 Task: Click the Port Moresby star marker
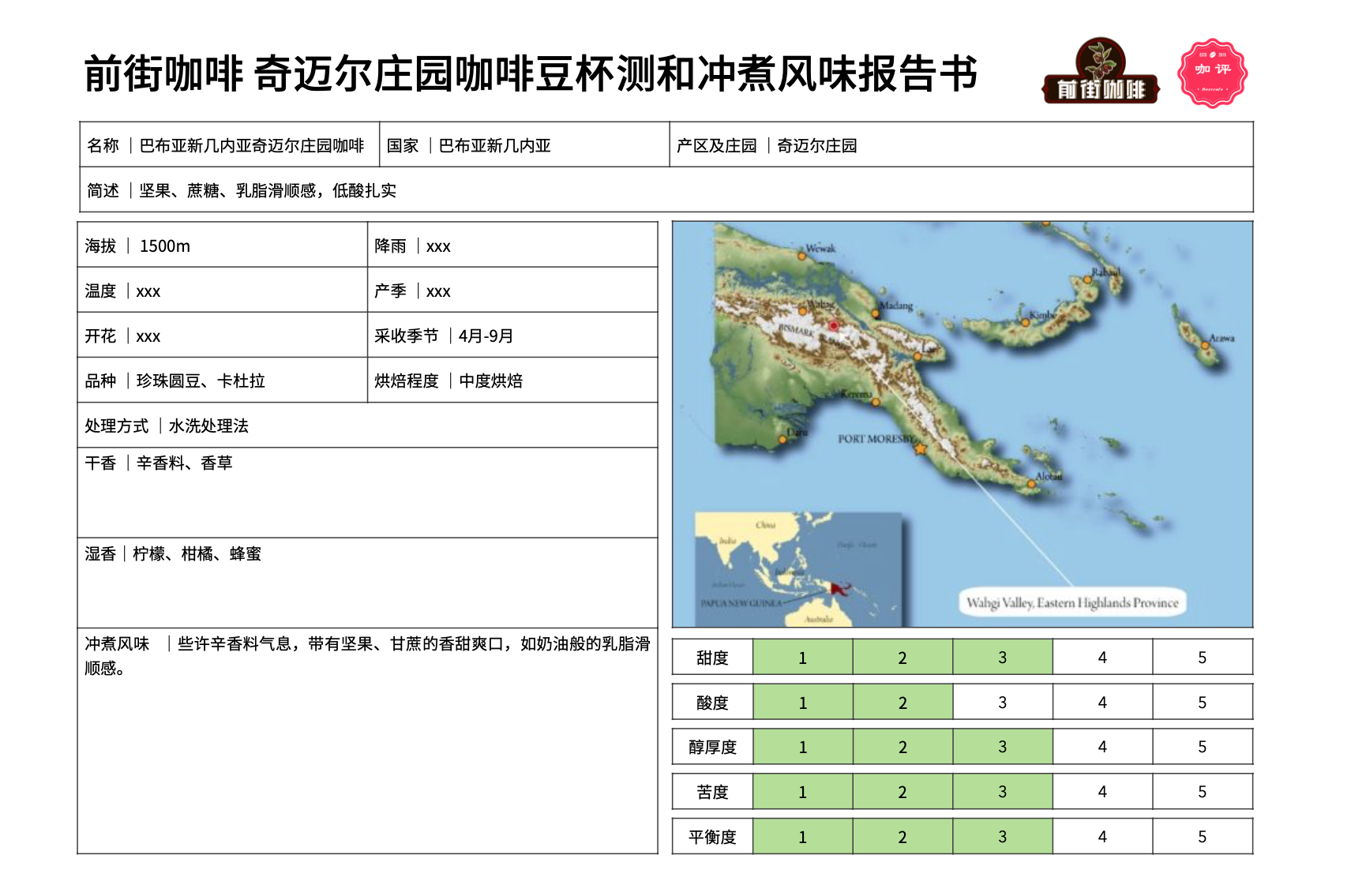click(920, 449)
